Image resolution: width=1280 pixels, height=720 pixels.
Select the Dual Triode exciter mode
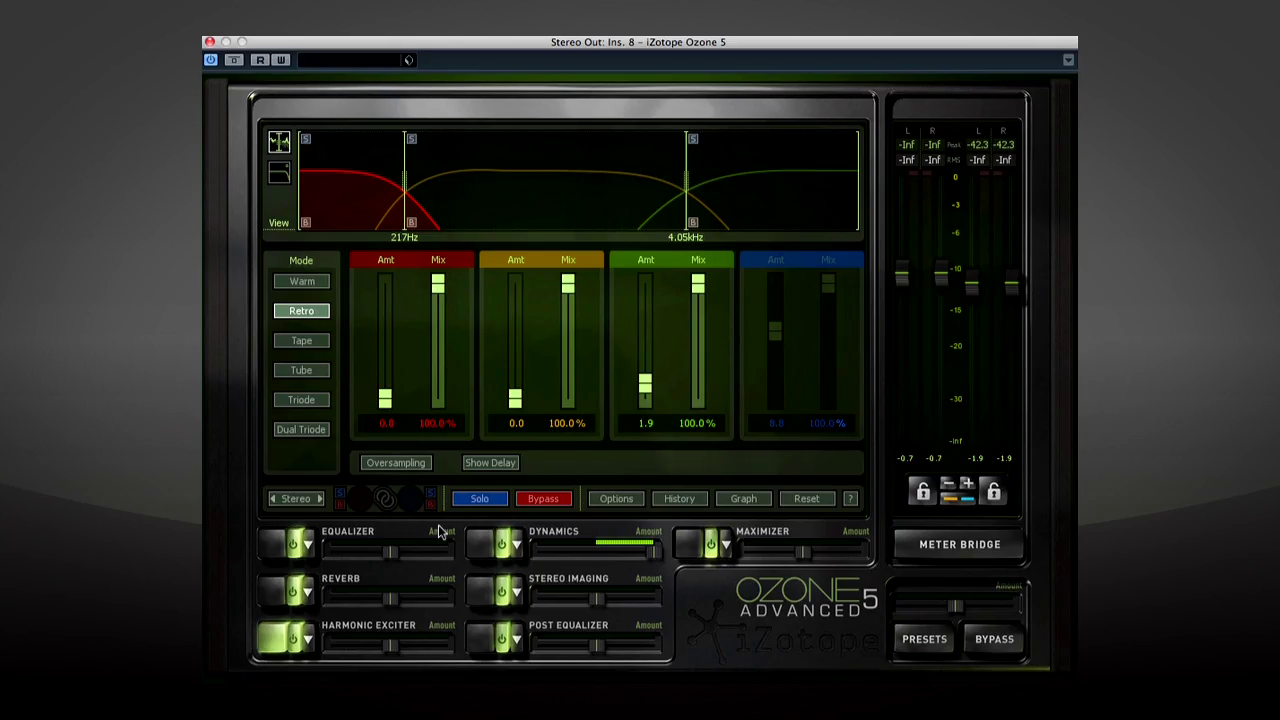(301, 429)
